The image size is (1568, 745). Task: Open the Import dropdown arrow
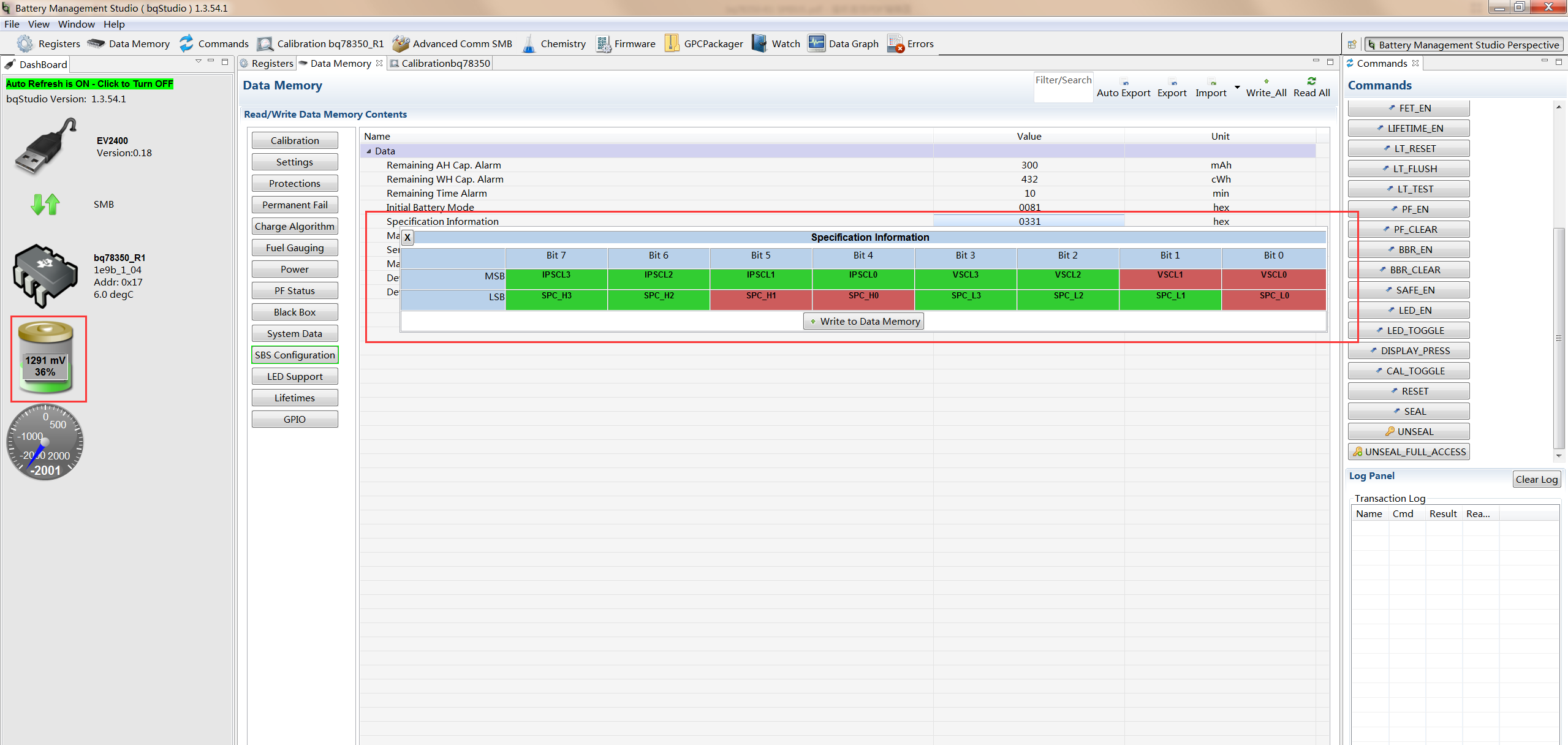click(1237, 88)
